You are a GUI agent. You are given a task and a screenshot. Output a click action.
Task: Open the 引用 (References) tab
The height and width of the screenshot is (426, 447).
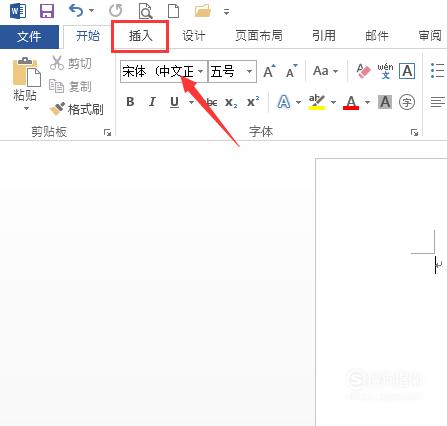(x=324, y=36)
